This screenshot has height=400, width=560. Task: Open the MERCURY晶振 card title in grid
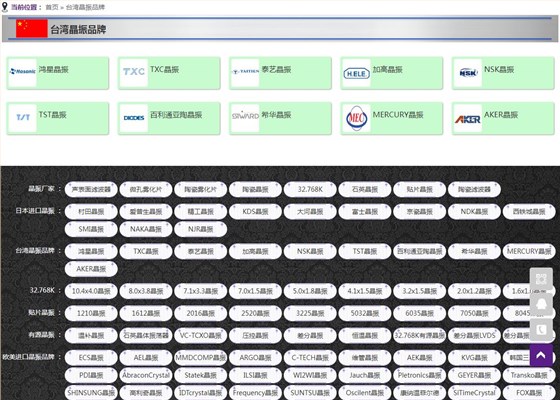[398, 115]
